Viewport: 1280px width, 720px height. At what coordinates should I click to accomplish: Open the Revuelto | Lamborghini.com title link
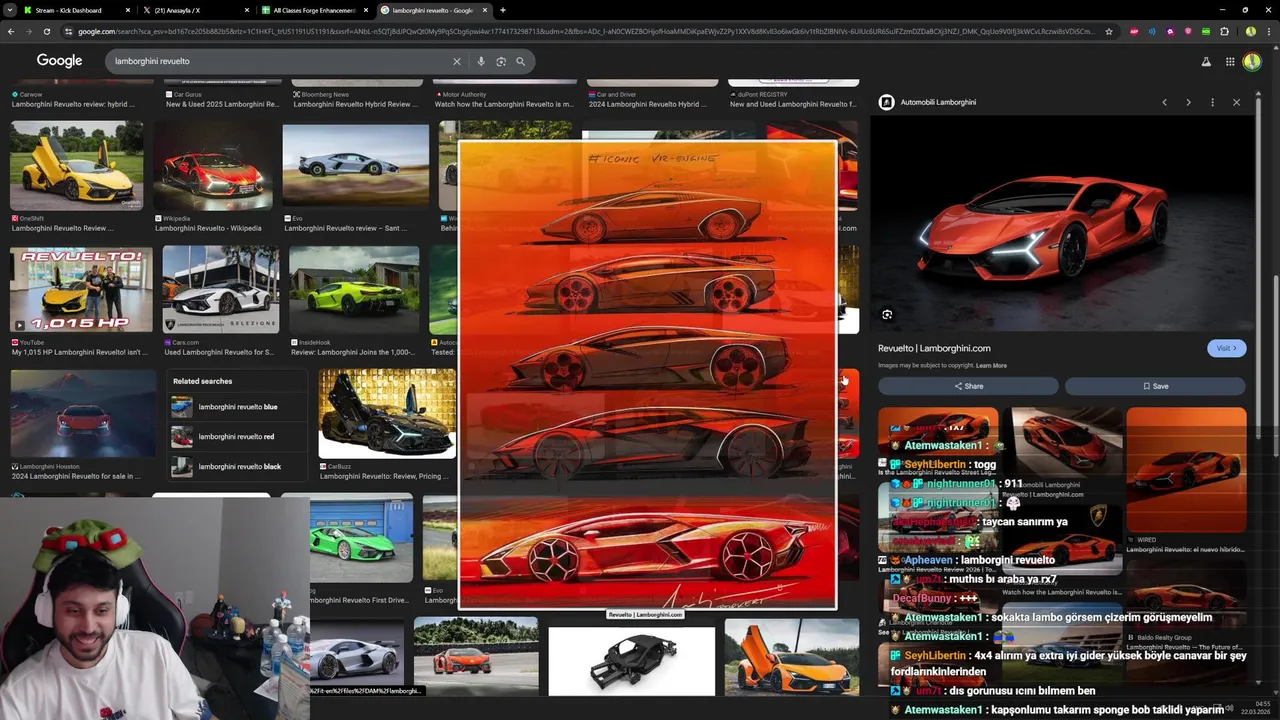point(934,348)
